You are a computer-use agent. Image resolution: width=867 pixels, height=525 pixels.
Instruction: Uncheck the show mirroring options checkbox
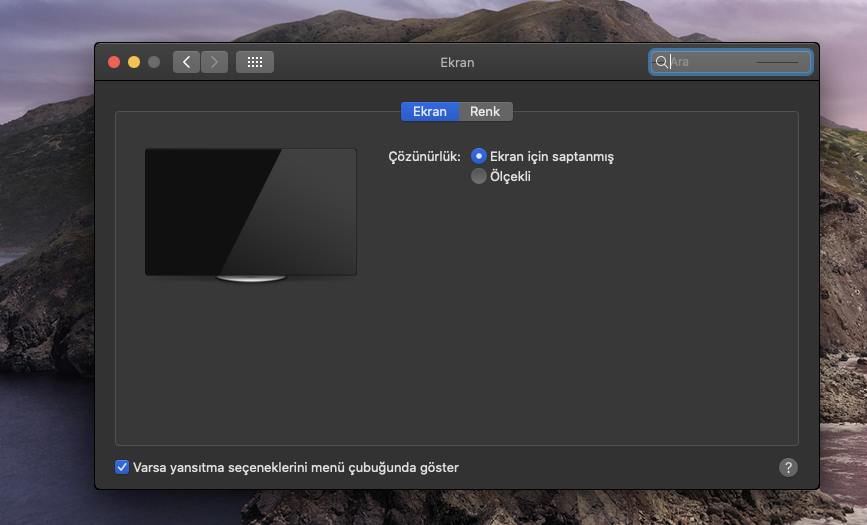click(122, 467)
